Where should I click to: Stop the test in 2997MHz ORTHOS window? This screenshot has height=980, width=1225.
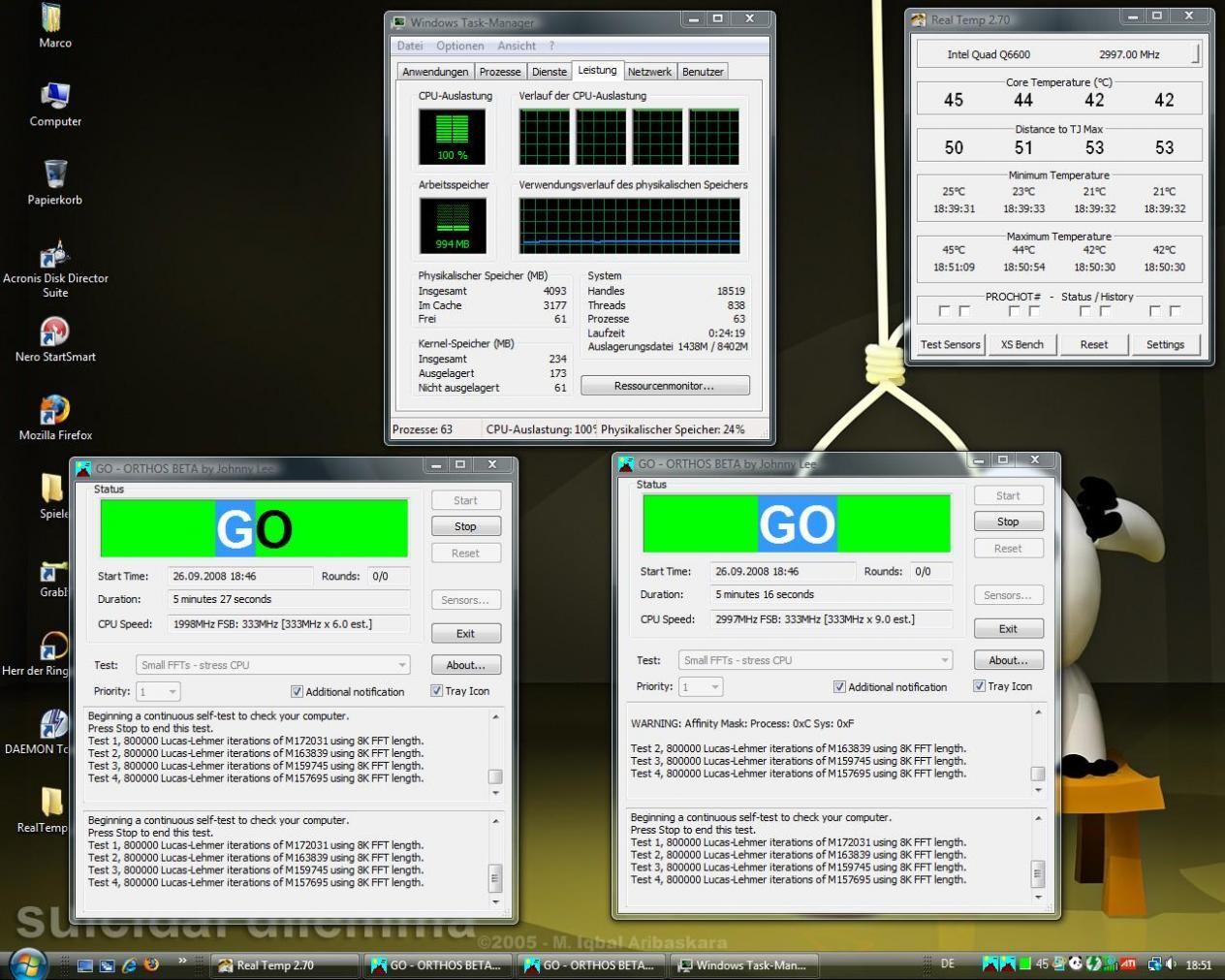tap(1009, 522)
